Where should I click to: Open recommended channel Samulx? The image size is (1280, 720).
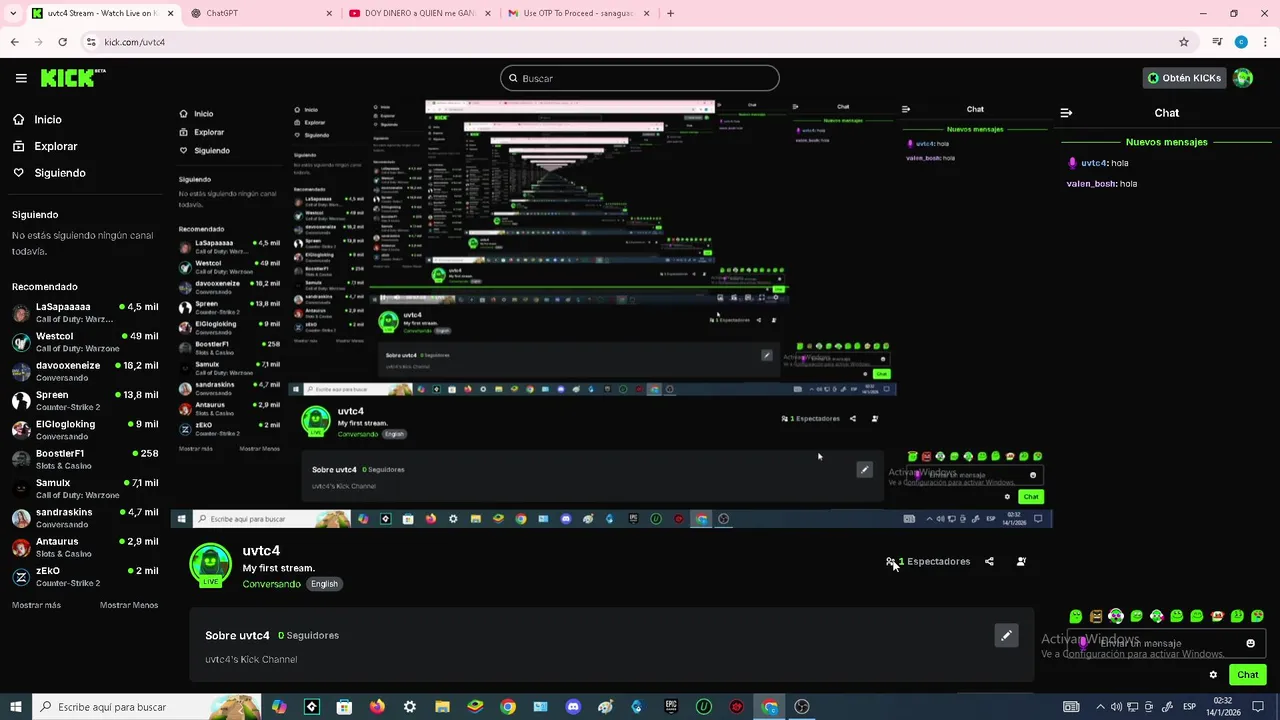tap(84, 489)
